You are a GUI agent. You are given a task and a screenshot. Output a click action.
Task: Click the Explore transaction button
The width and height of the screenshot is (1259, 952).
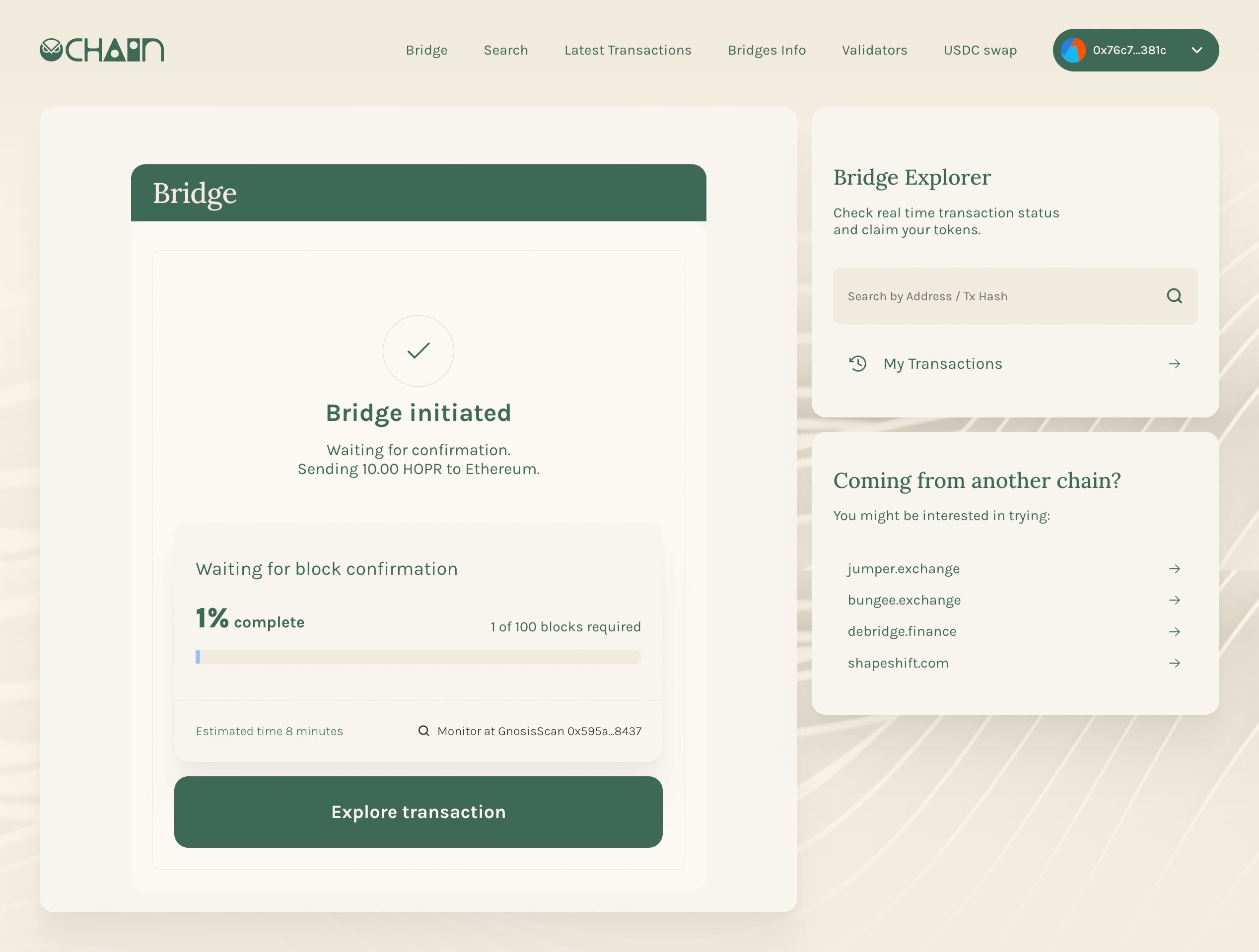[x=418, y=812]
